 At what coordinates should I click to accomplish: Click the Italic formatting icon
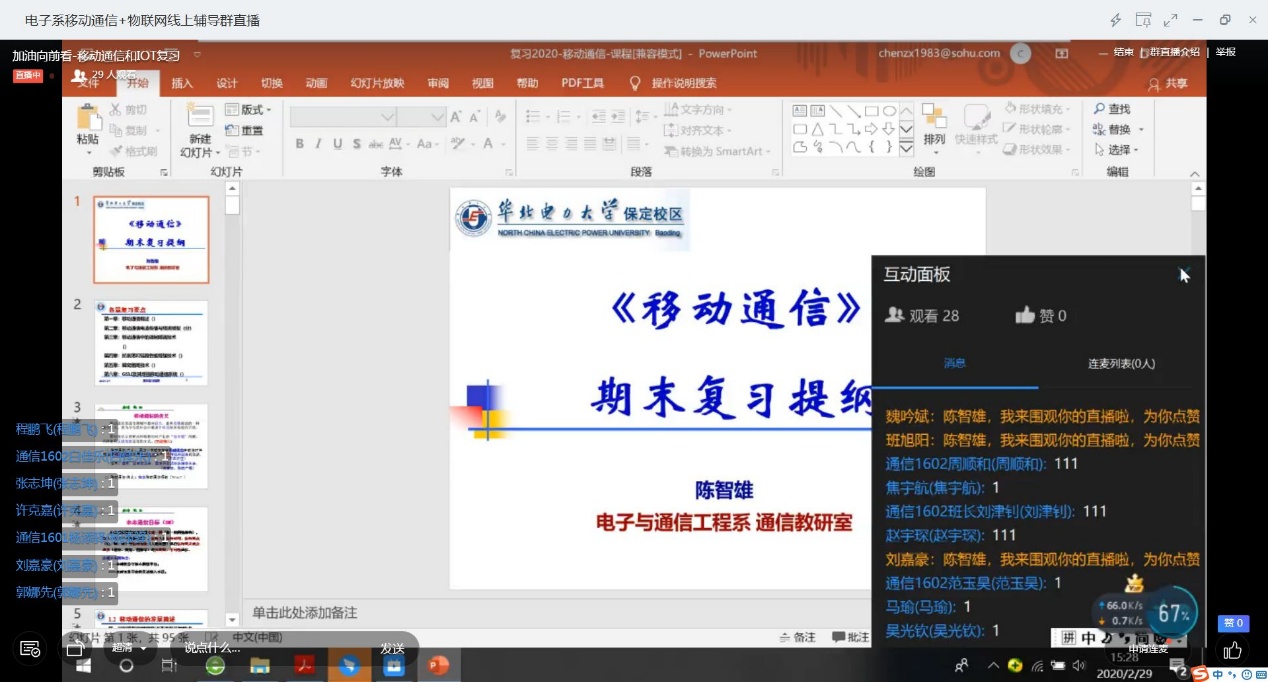tap(318, 144)
